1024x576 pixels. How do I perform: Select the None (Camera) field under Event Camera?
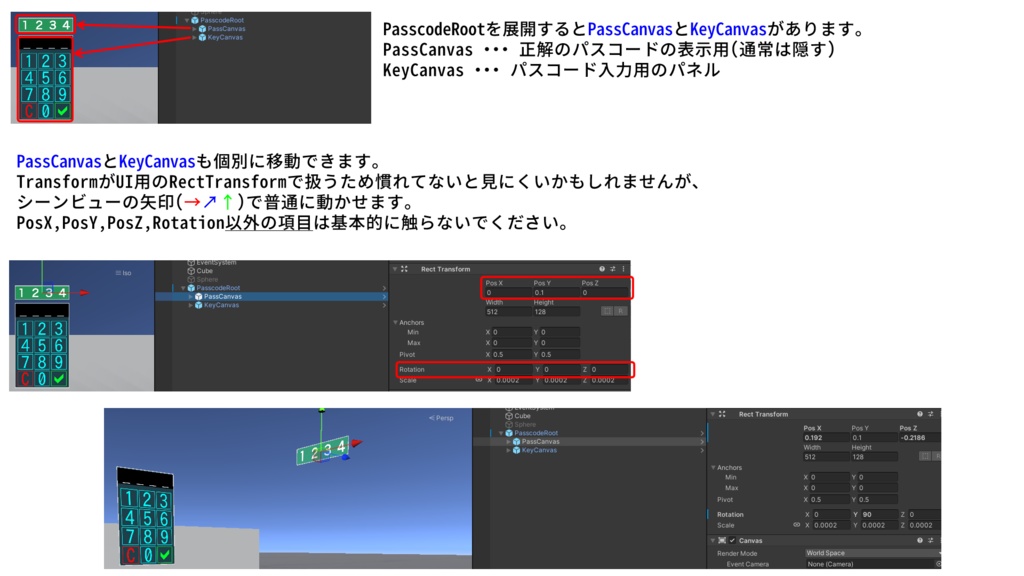click(850, 564)
